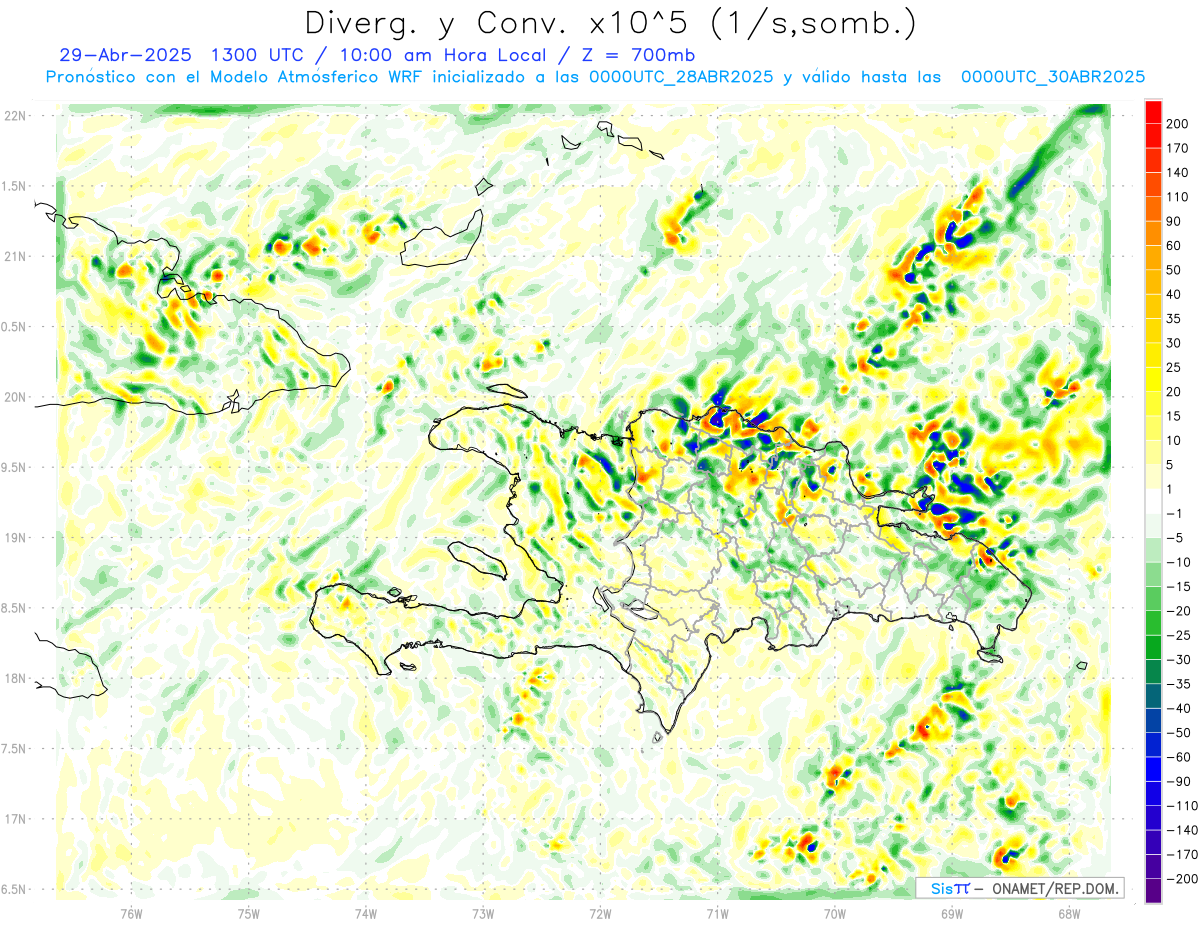Image resolution: width=1200 pixels, height=927 pixels.
Task: Click the colorbar value '-90'
Action: coord(1179,781)
